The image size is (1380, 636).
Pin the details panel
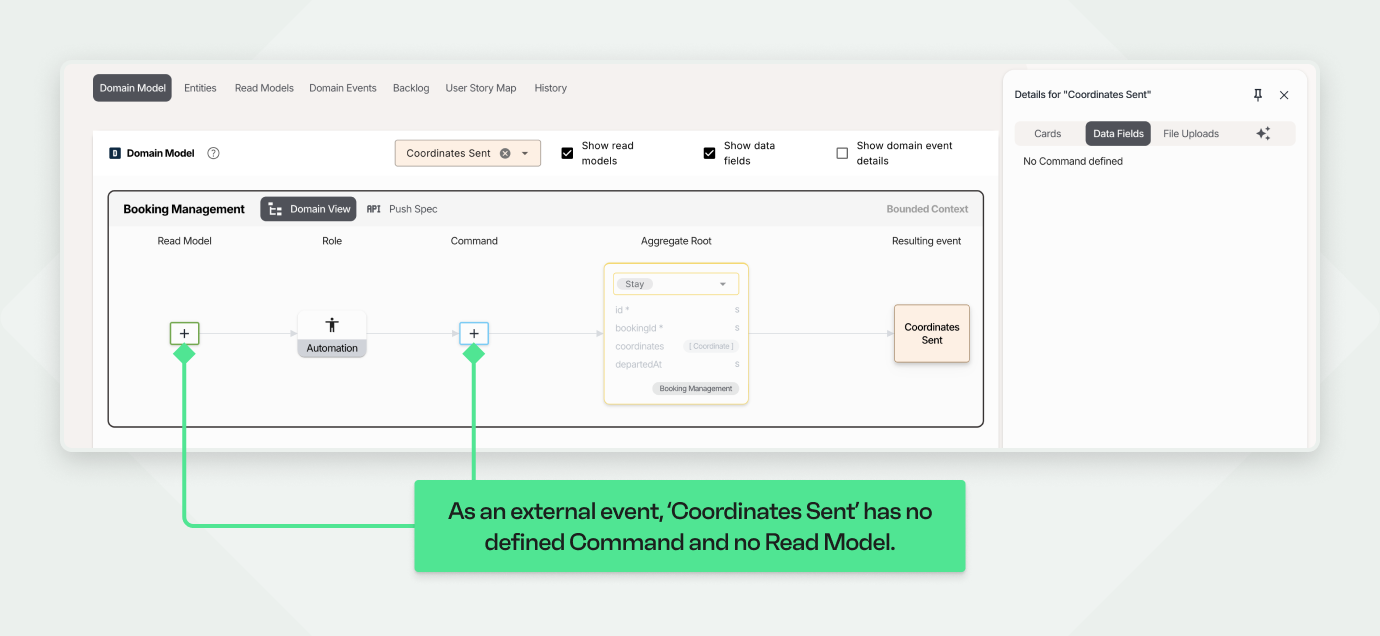1258,95
